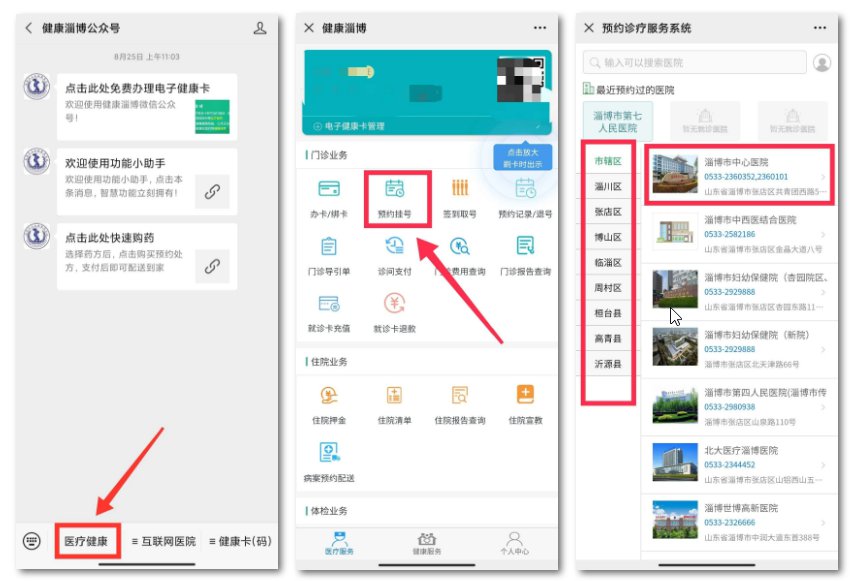This screenshot has width=860, height=581.
Task: Call 0533-2326666 phone link
Action: pos(729,522)
